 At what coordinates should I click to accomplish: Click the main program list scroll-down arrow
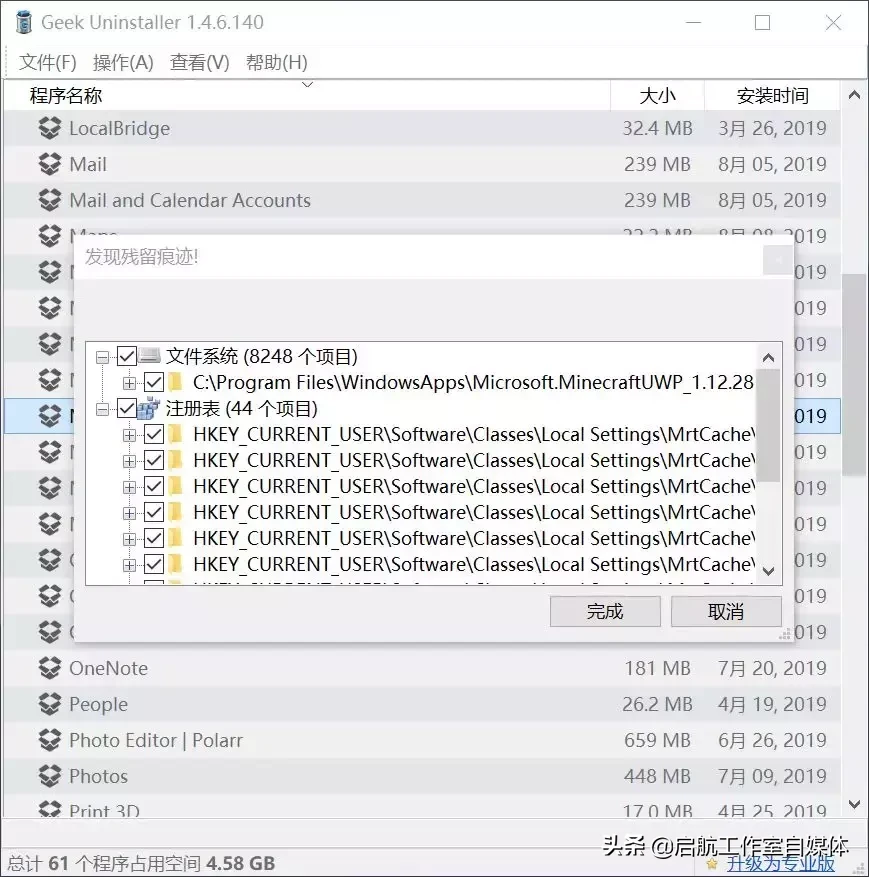click(854, 804)
